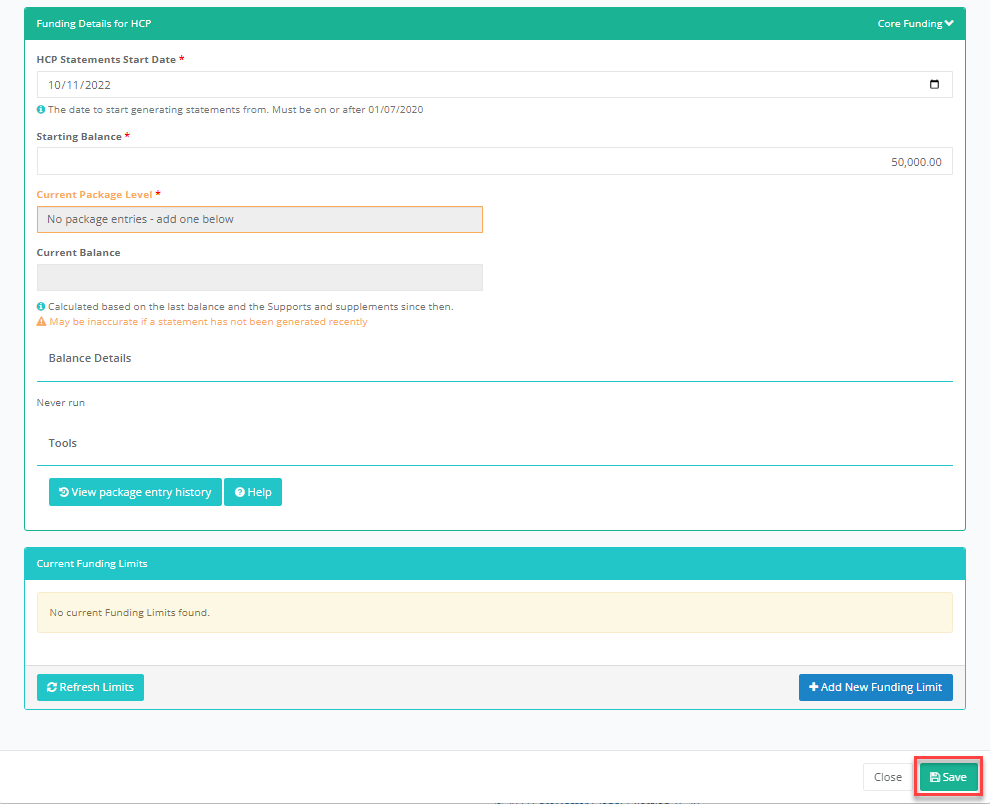This screenshot has height=804, width=990.
Task: Save the funding details
Action: coord(948,777)
